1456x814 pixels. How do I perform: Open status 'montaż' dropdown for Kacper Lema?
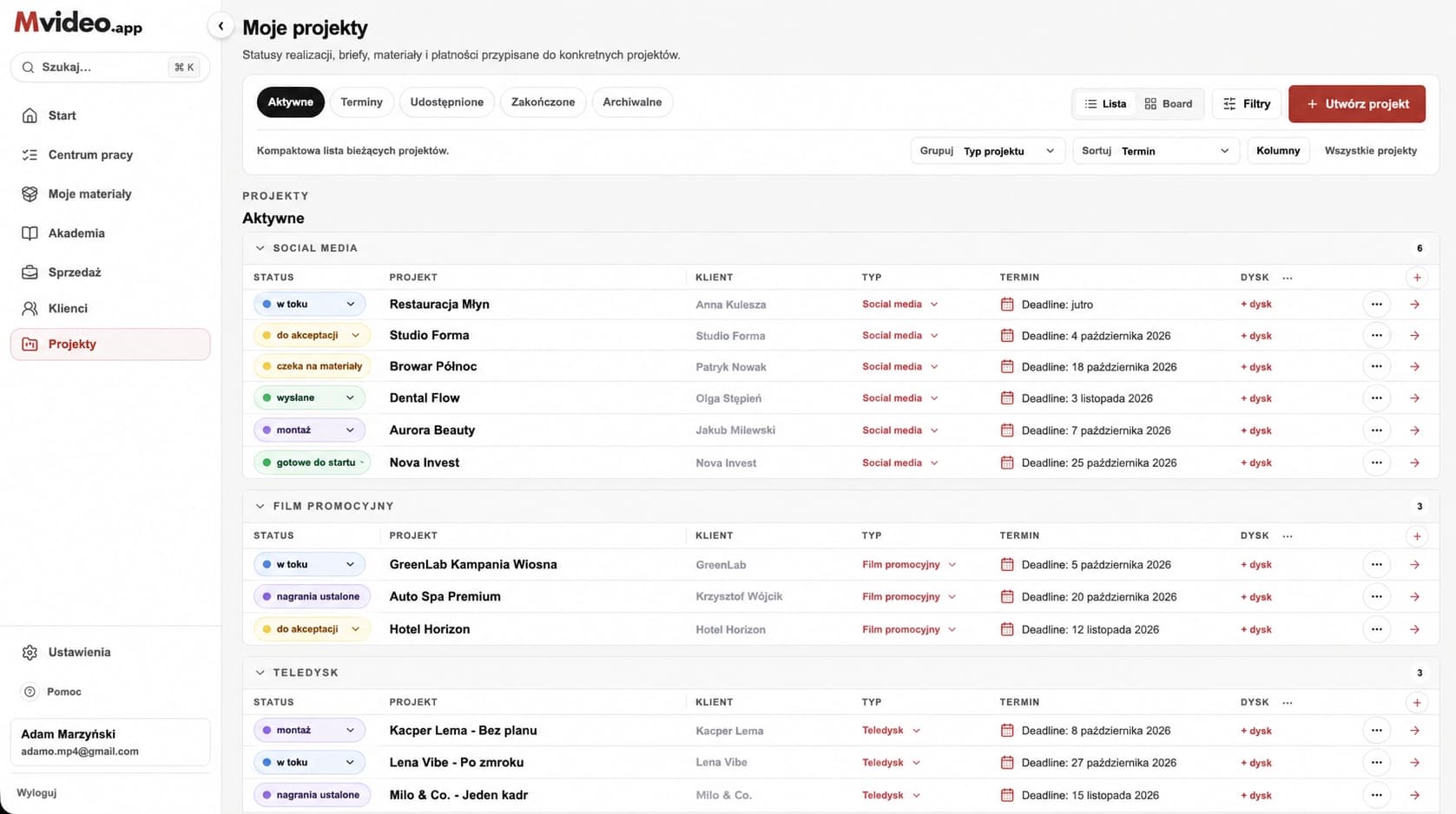pyautogui.click(x=309, y=730)
